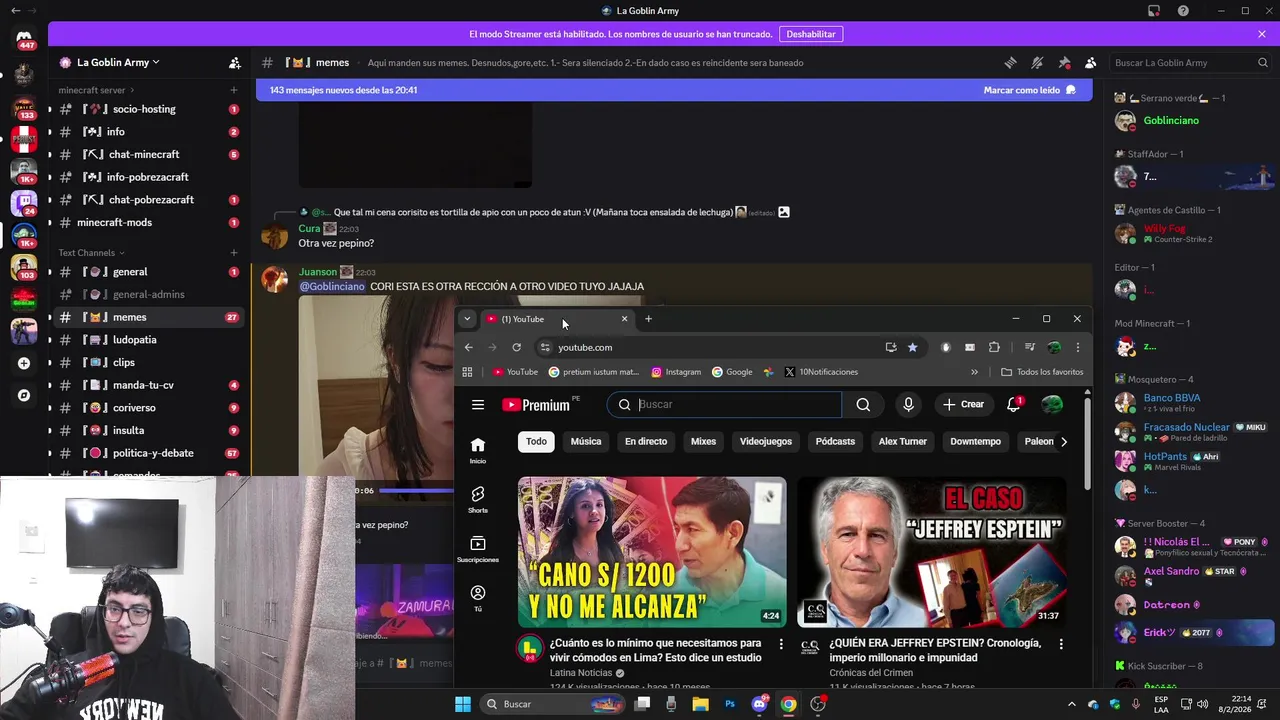
Task: Open Todos los favoritos bookmarks folder
Action: point(1042,372)
